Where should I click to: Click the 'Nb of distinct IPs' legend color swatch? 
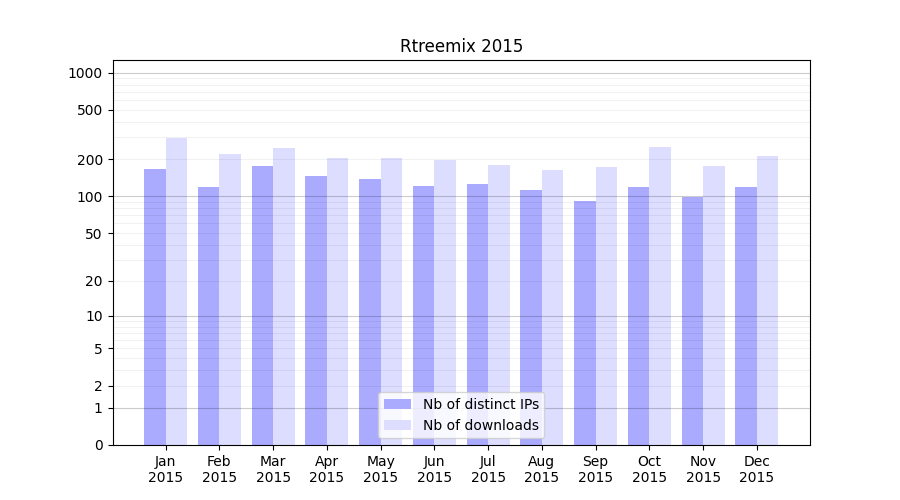tap(397, 404)
